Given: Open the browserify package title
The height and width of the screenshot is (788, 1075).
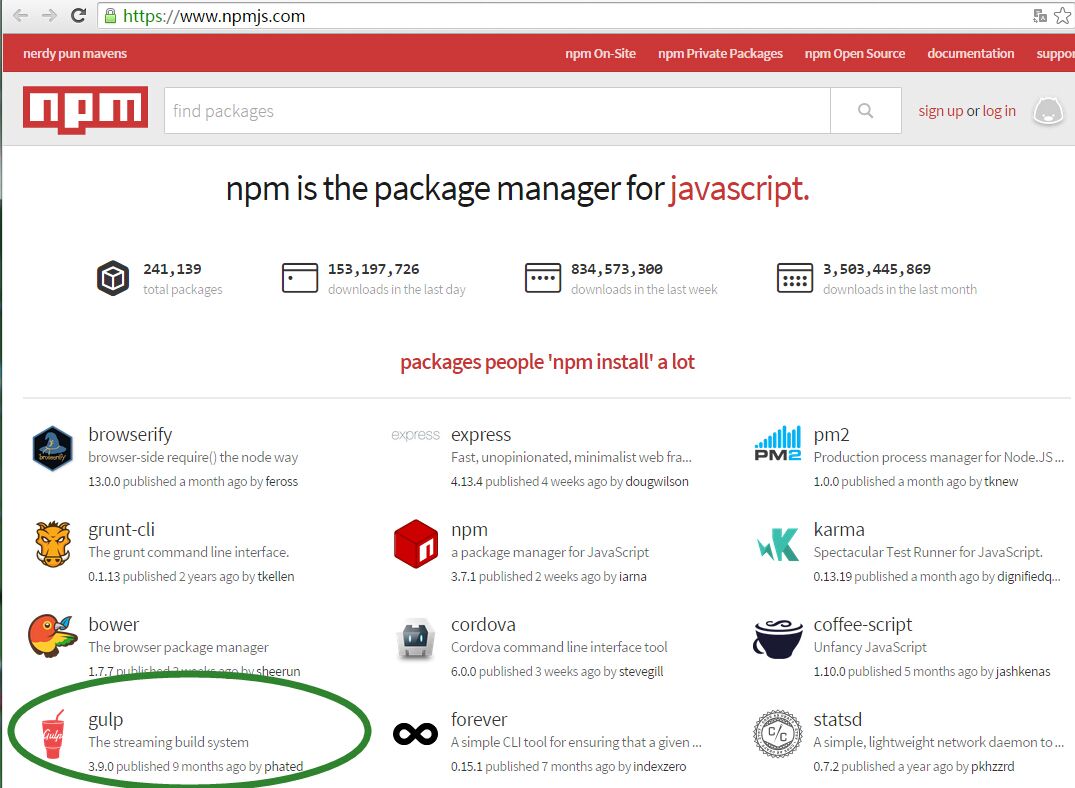Looking at the screenshot, I should tap(130, 435).
